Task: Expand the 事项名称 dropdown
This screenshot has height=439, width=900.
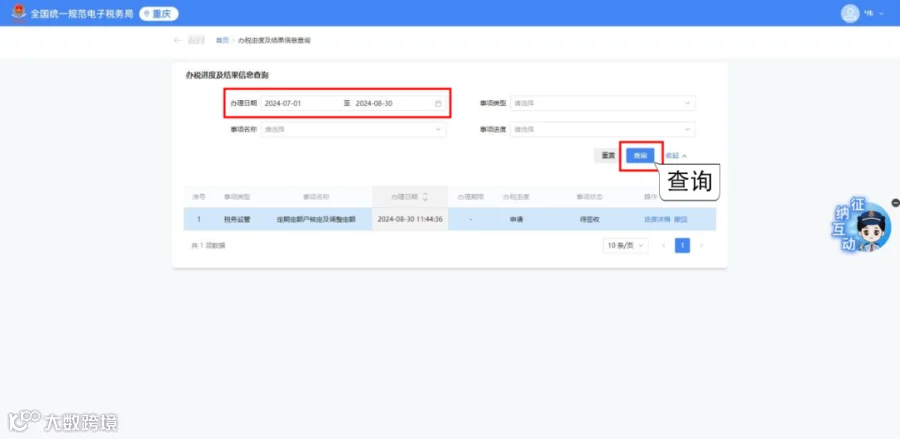Action: click(353, 130)
